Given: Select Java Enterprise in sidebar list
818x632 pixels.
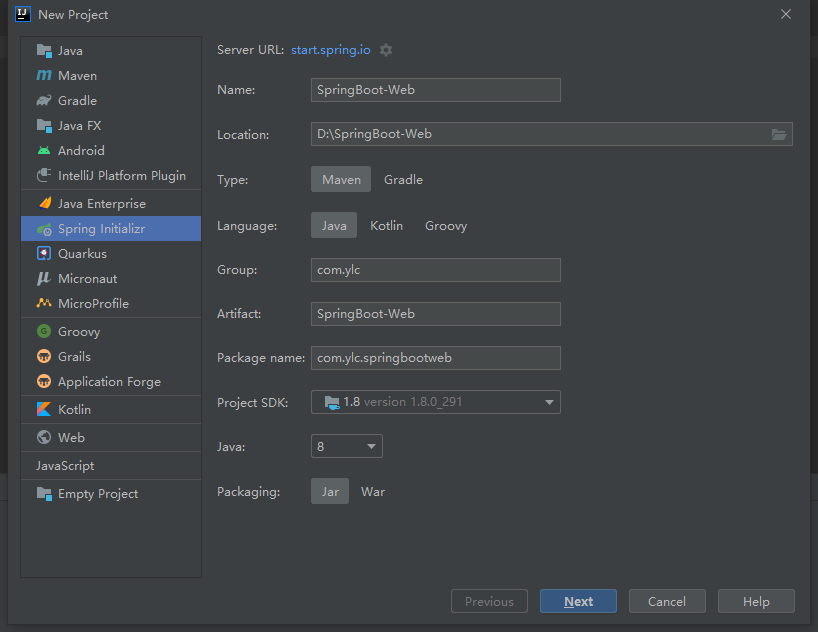Looking at the screenshot, I should click(111, 204).
